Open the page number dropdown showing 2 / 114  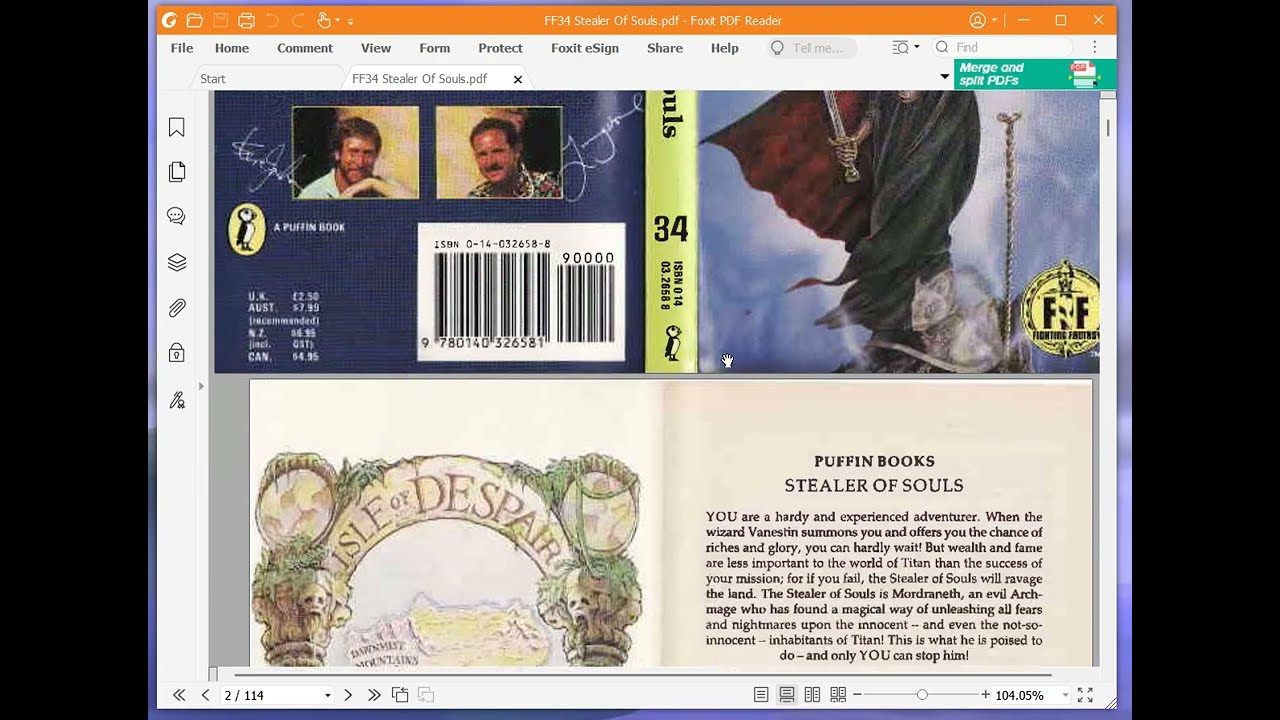coord(327,695)
